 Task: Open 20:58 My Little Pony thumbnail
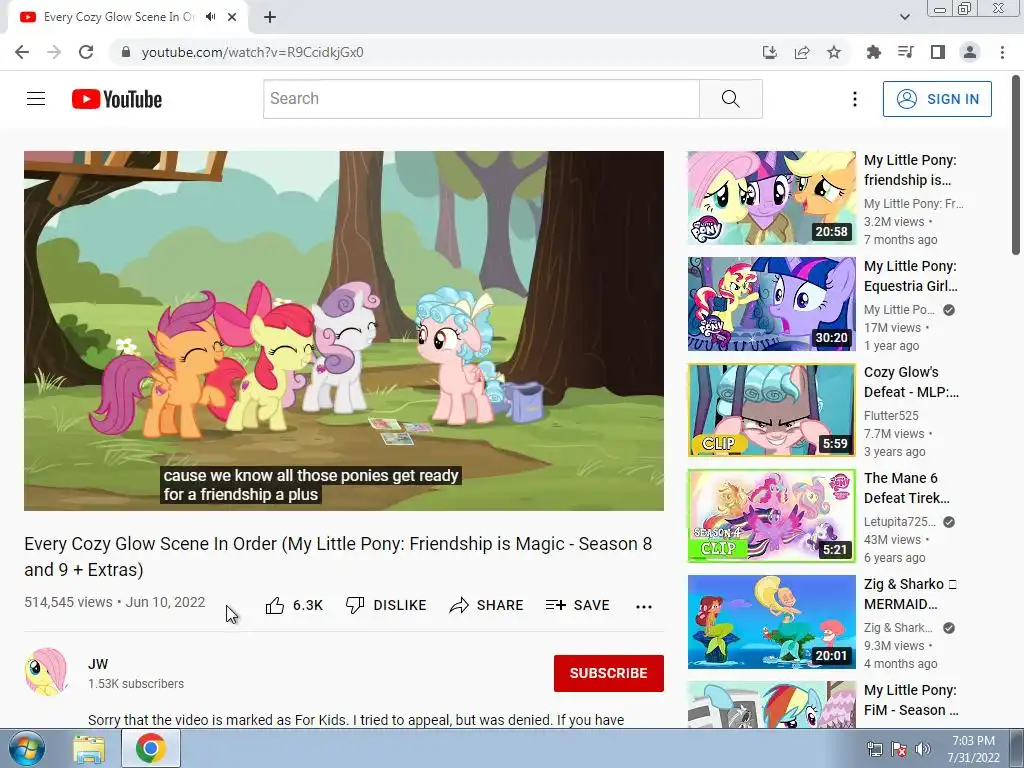point(771,198)
